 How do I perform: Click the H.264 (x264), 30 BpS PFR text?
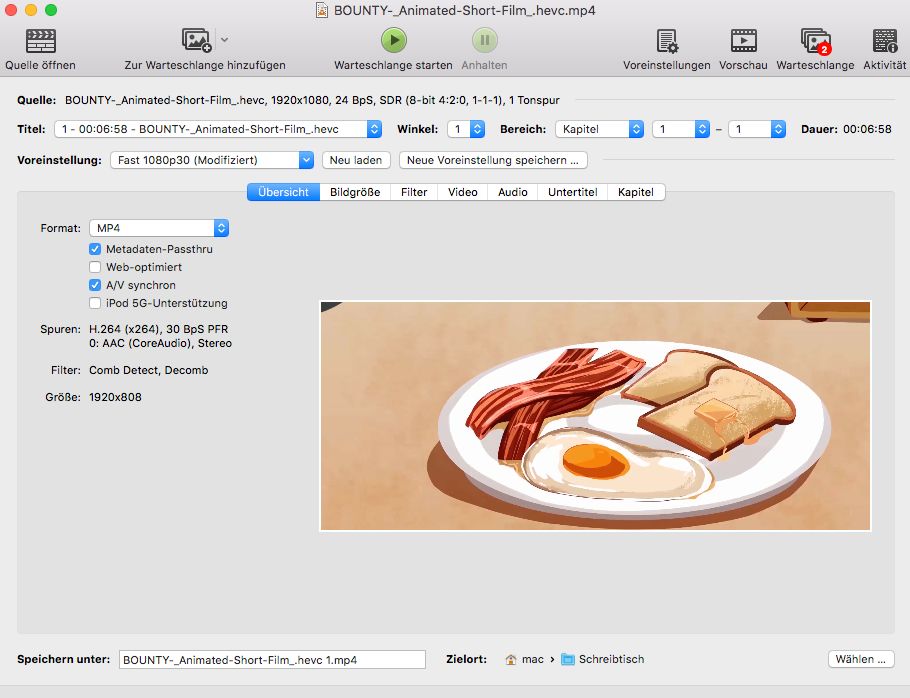click(158, 329)
